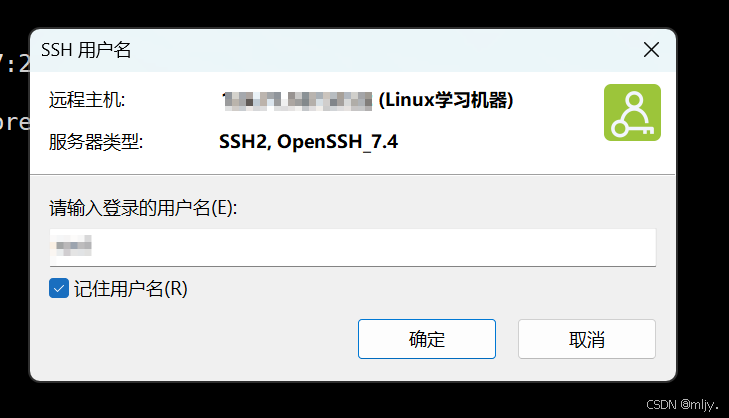Toggle the 记住用户名 checkbox
Viewport: 729px width, 418px height.
[x=59, y=289]
